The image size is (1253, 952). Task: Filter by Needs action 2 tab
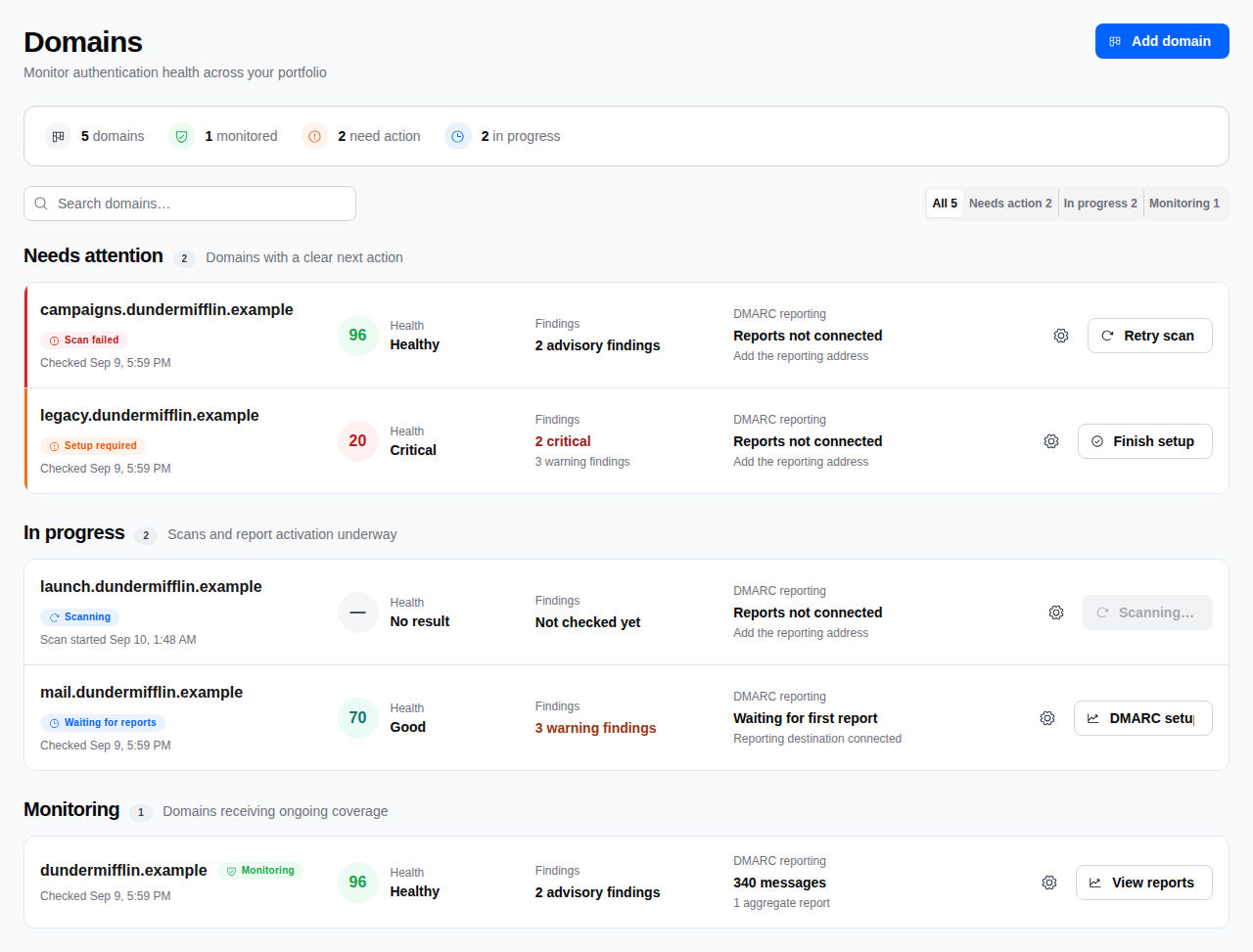point(1010,204)
